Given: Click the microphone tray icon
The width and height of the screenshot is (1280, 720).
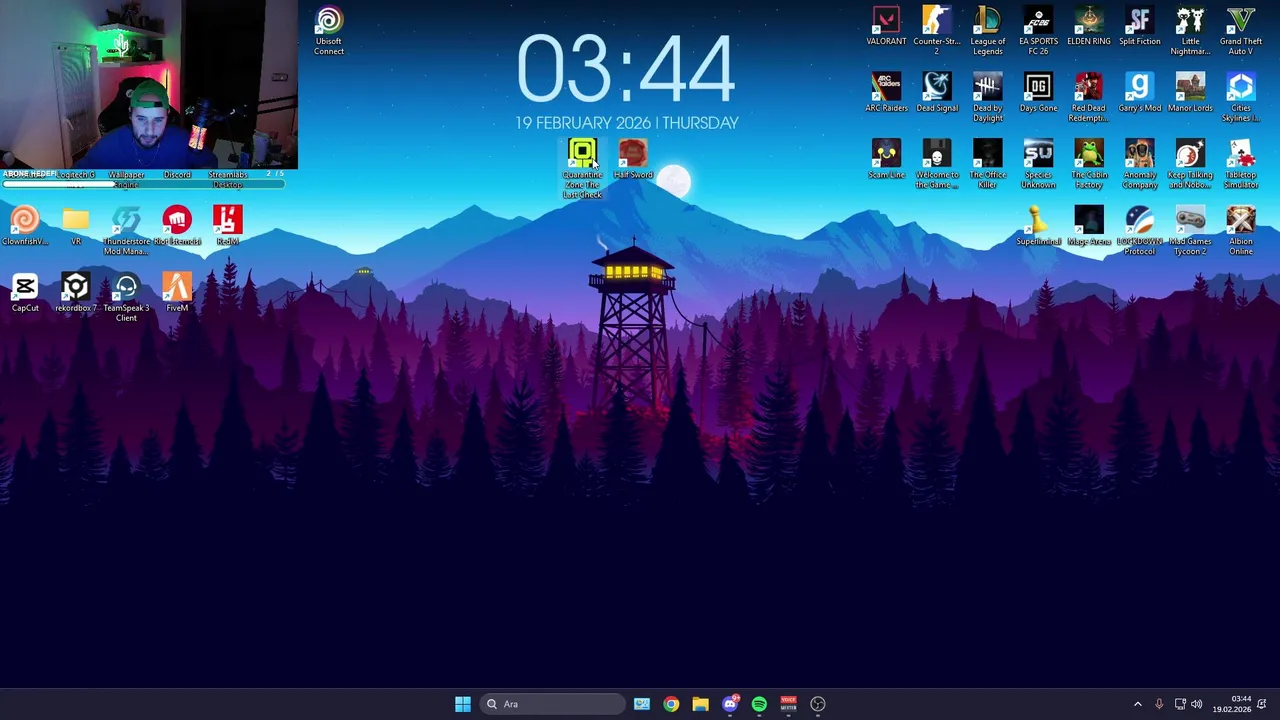Looking at the screenshot, I should coord(1159,704).
